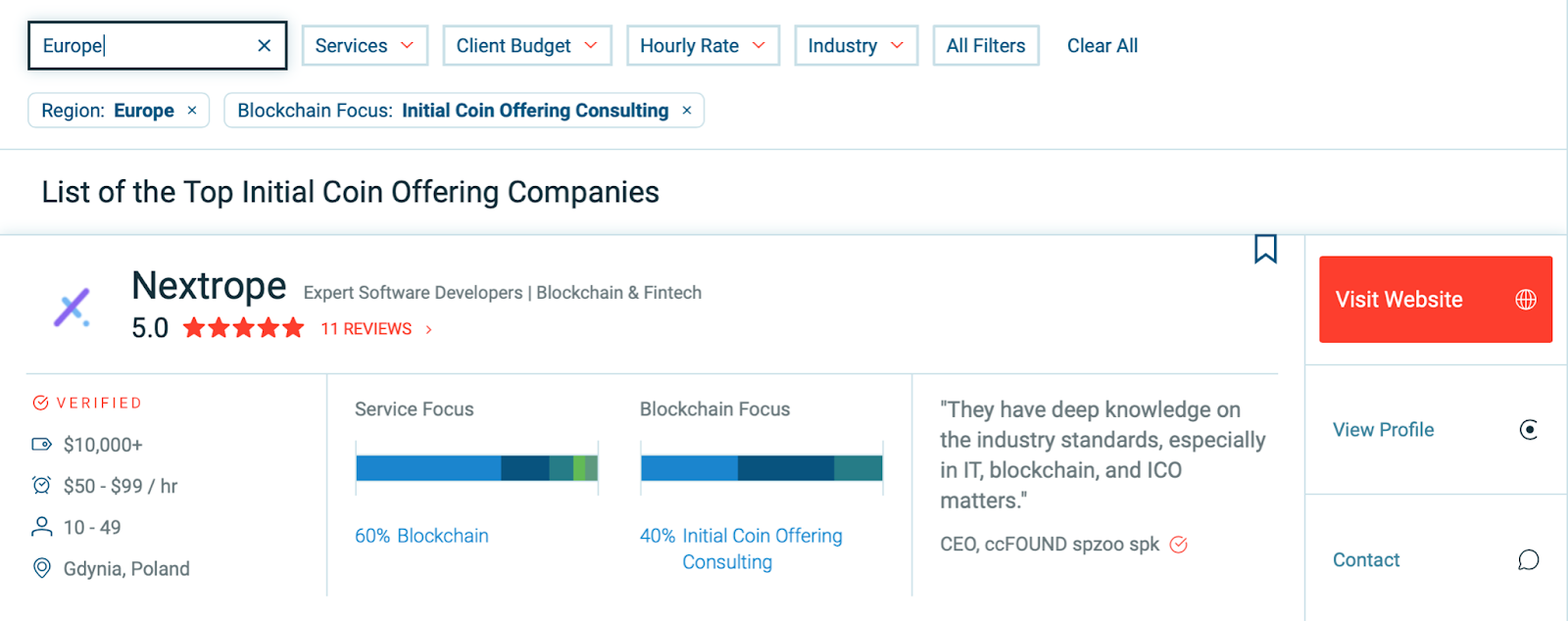This screenshot has width=1568, height=621.
Task: Click the verified reviewer badge after ccFOUND
Action: (1179, 545)
